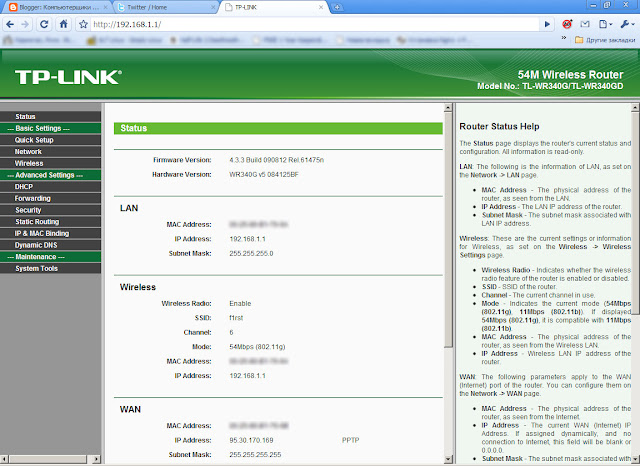
Task: Expand the bookmarks overflow chevron
Action: (564, 38)
